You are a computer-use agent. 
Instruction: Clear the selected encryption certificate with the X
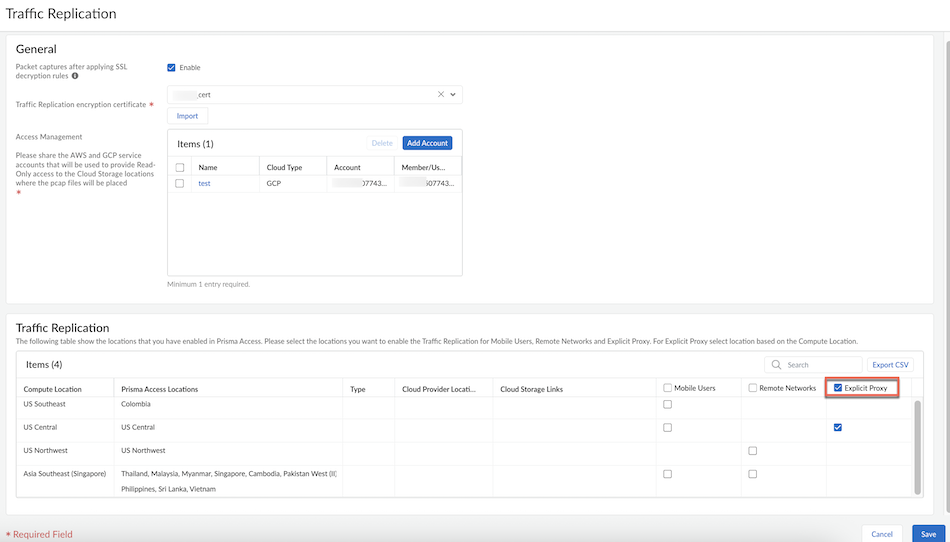point(441,95)
